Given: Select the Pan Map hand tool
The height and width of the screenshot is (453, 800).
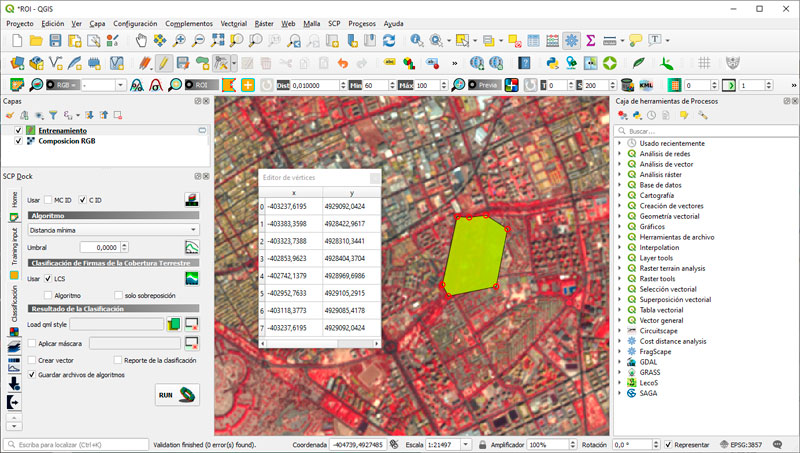Looking at the screenshot, I should pos(141,41).
